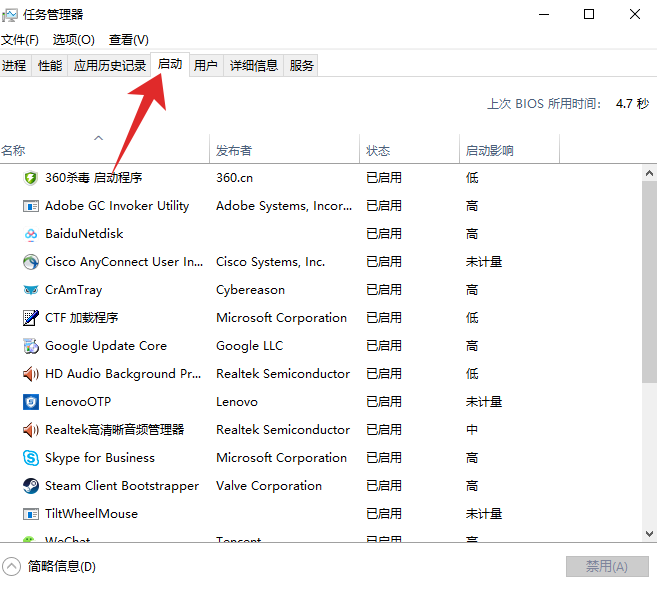Click the LenovoOTP shield icon
657x591 pixels.
[x=31, y=402]
